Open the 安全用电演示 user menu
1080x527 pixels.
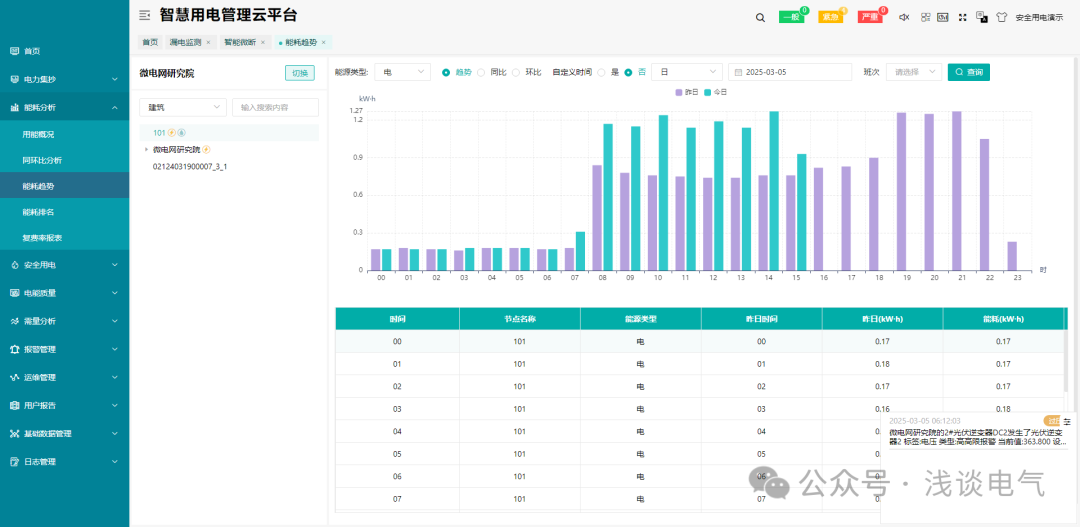point(1039,18)
